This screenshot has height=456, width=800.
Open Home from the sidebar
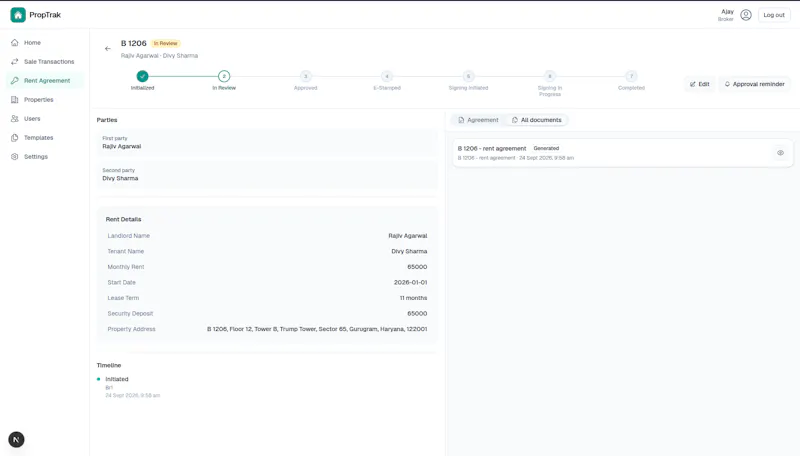(x=44, y=43)
